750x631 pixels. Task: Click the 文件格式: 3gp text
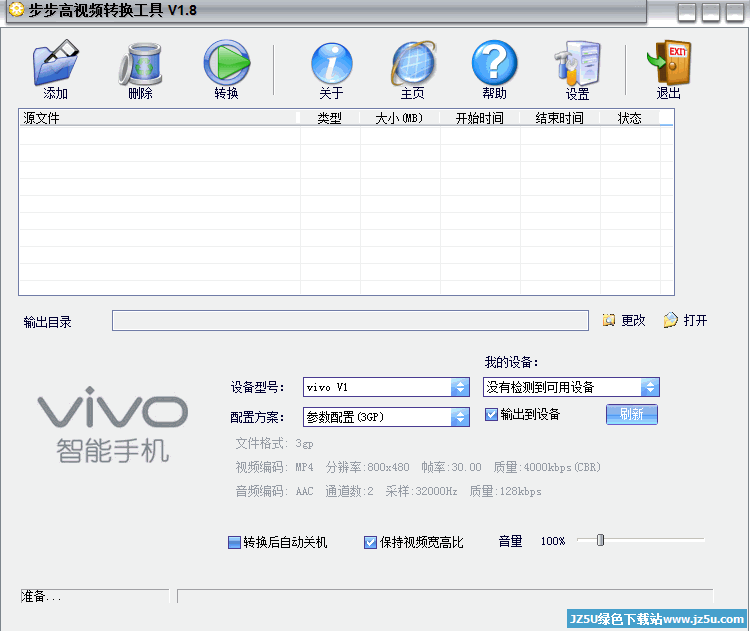[x=275, y=443]
